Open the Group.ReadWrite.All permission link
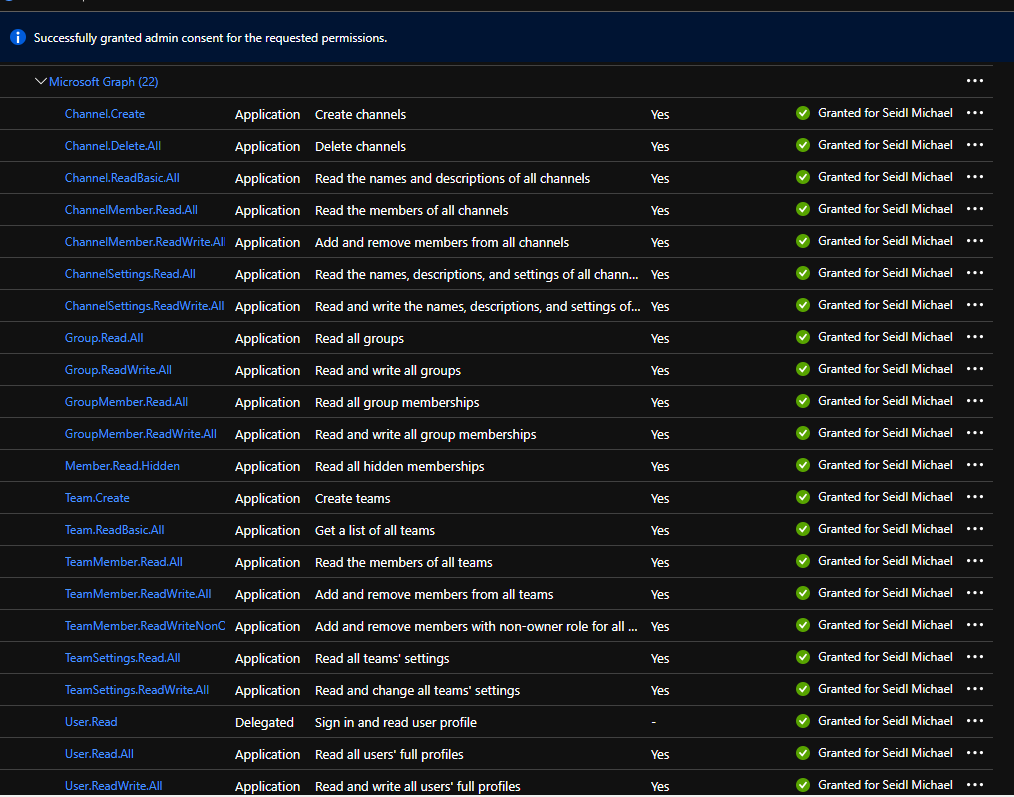Image resolution: width=1014 pixels, height=797 pixels. pos(118,370)
